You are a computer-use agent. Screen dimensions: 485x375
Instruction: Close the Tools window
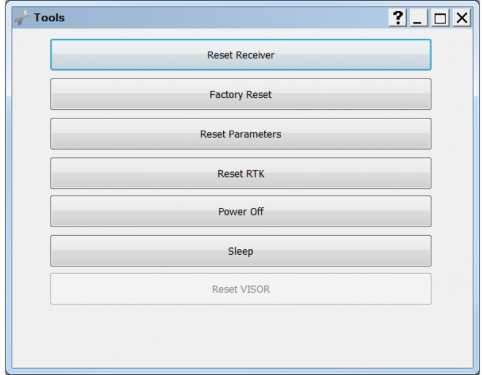point(462,18)
